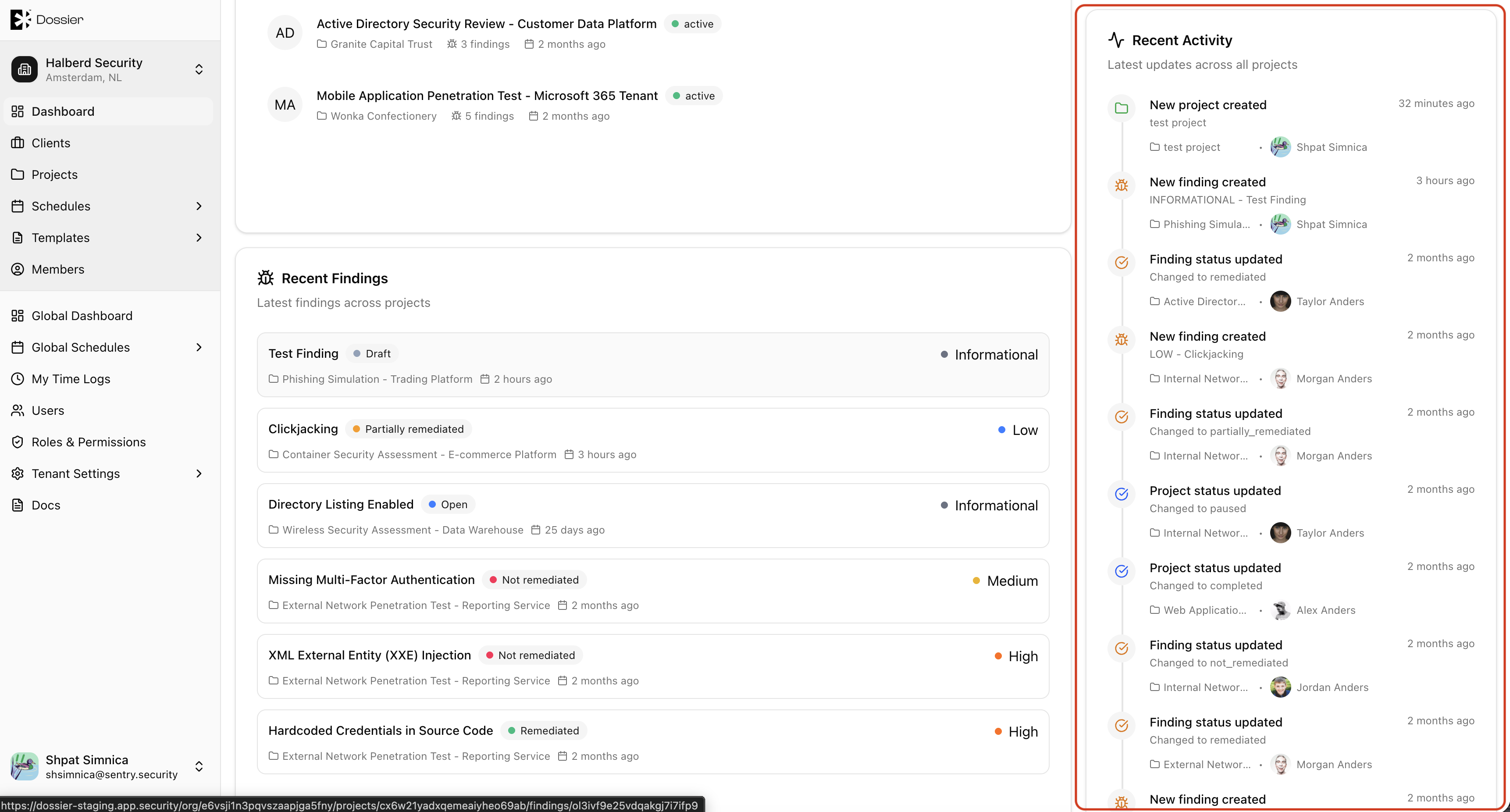Click the green folder icon for New project created
This screenshot has width=1510, height=812.
[x=1122, y=108]
